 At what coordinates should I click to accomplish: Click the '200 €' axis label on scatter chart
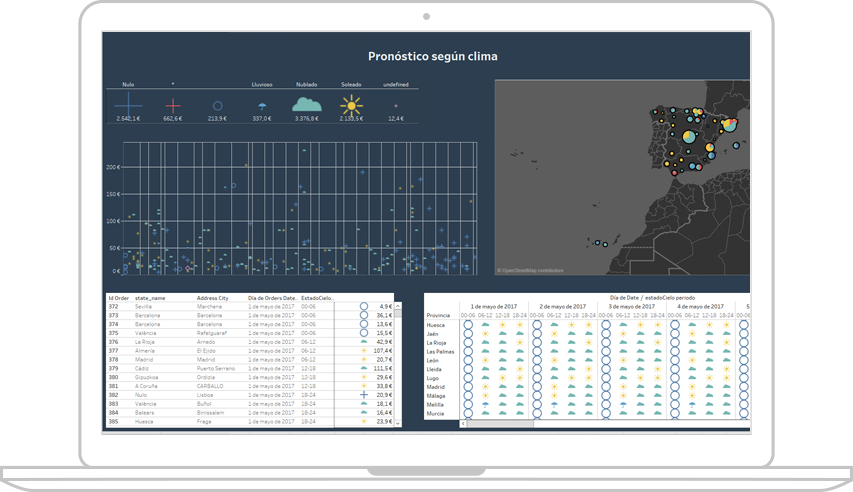(113, 167)
